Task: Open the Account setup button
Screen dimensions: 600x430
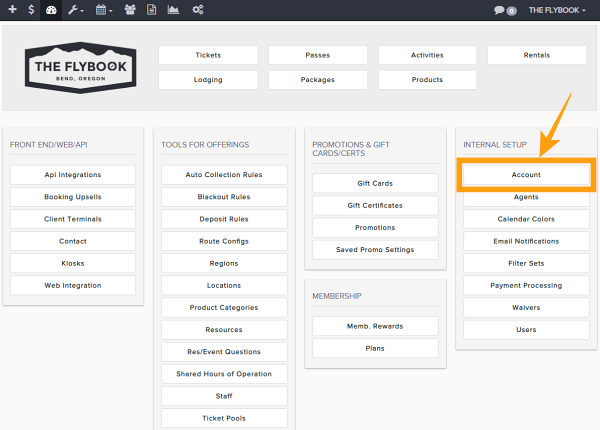Action: click(526, 175)
